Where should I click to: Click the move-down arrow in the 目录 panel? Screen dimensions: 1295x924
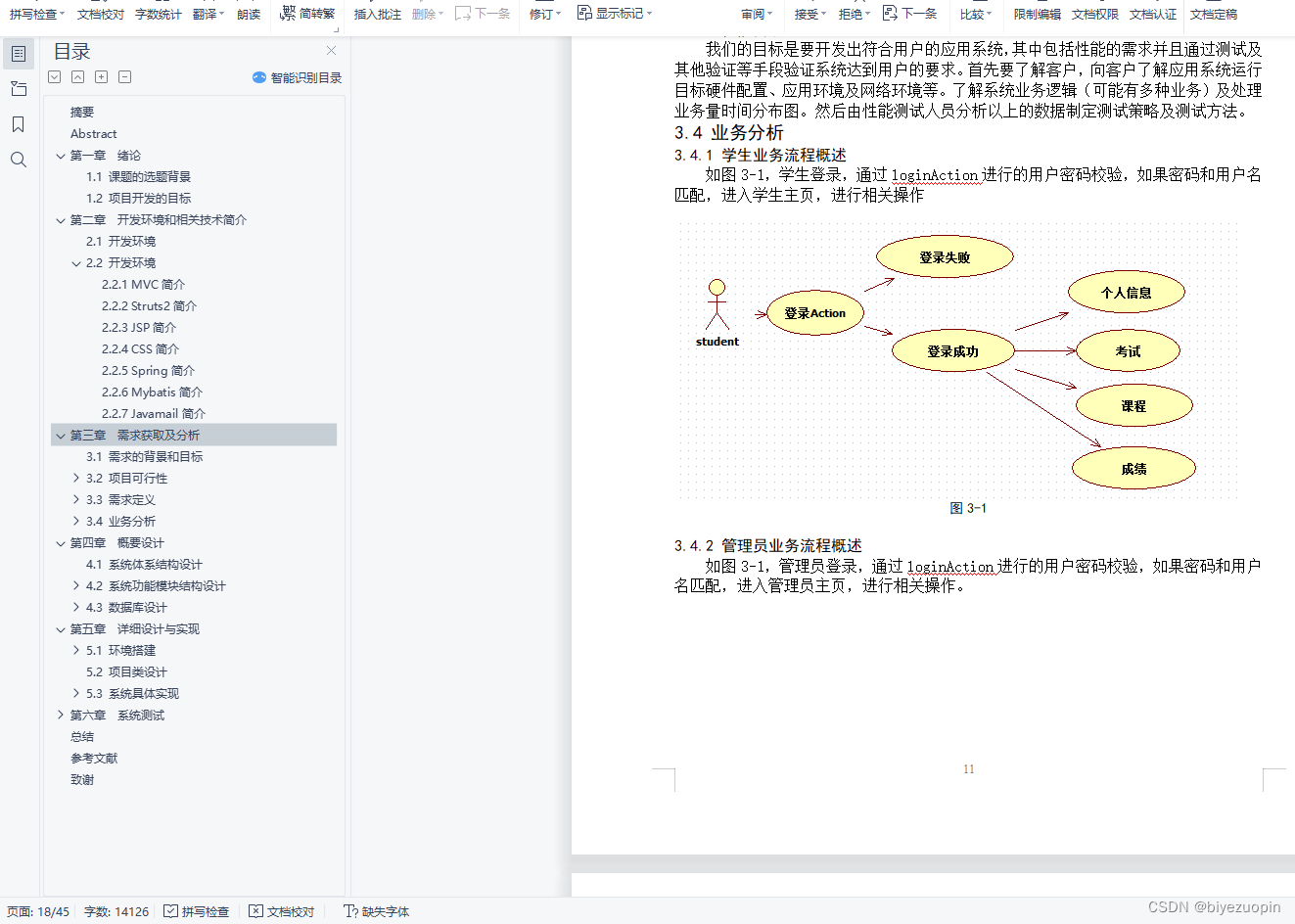point(54,77)
